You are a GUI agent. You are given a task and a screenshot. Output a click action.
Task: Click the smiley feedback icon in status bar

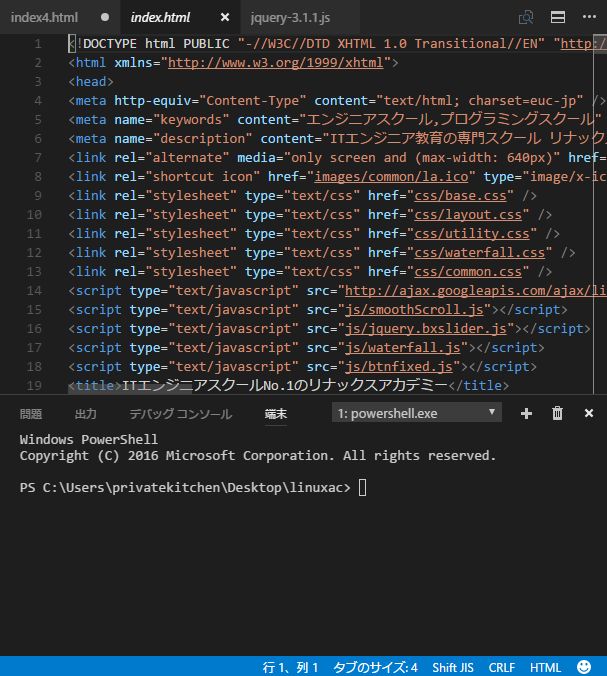pos(584,667)
